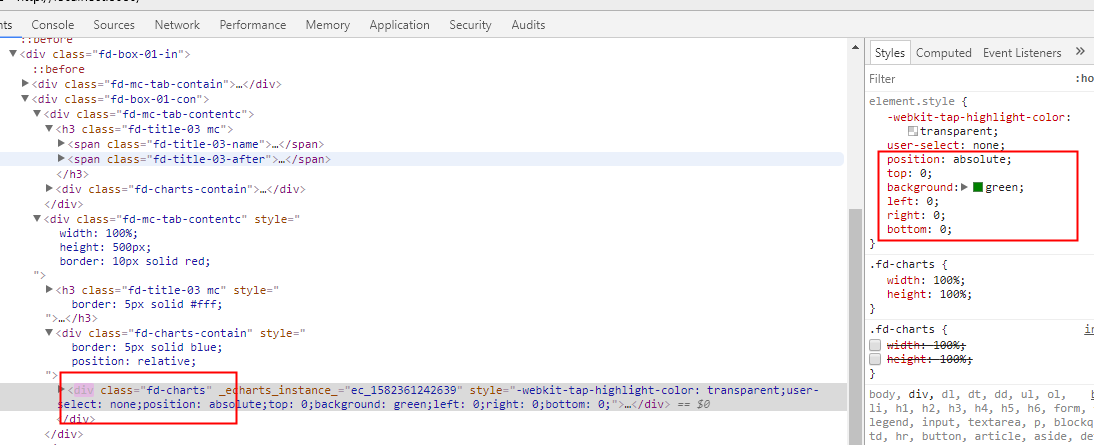Switch to the Performance tab
This screenshot has height=445, width=1094.
coord(253,25)
